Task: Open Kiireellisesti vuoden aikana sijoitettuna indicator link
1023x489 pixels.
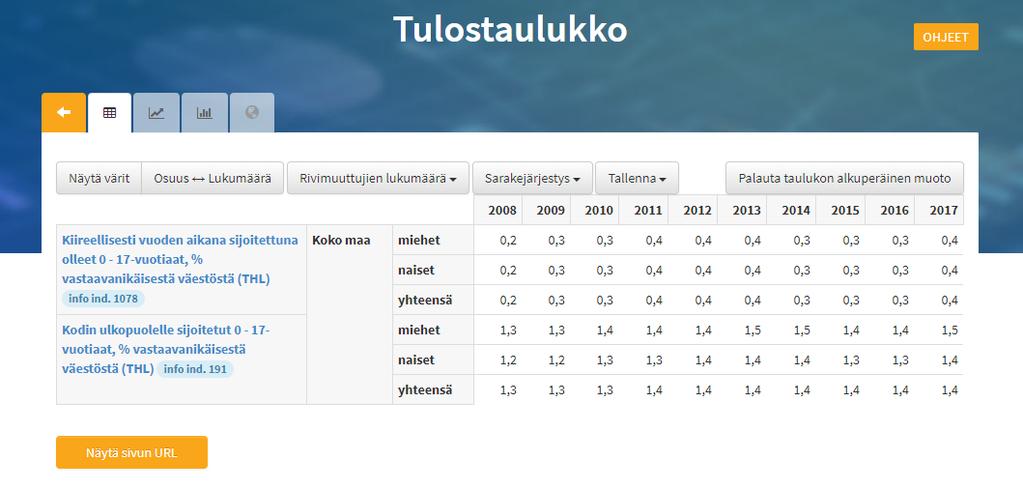Action: [x=180, y=259]
